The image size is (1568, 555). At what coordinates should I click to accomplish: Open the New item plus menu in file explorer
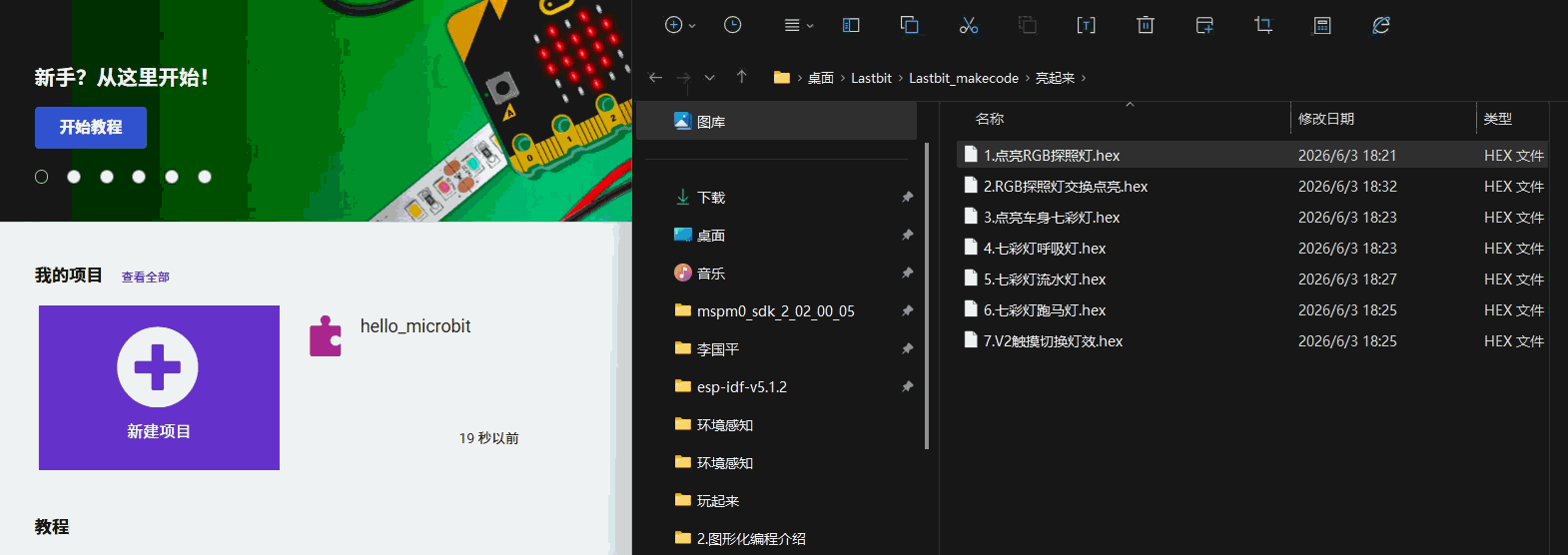pyautogui.click(x=680, y=25)
